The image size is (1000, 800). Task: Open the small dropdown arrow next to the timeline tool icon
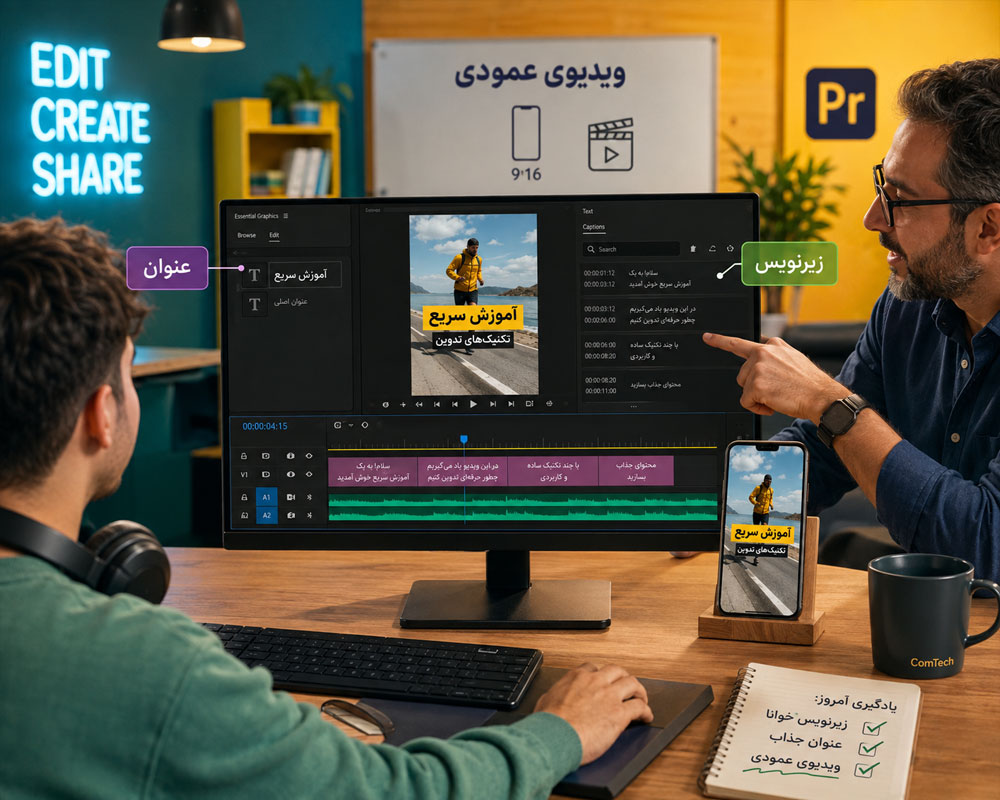coord(351,426)
